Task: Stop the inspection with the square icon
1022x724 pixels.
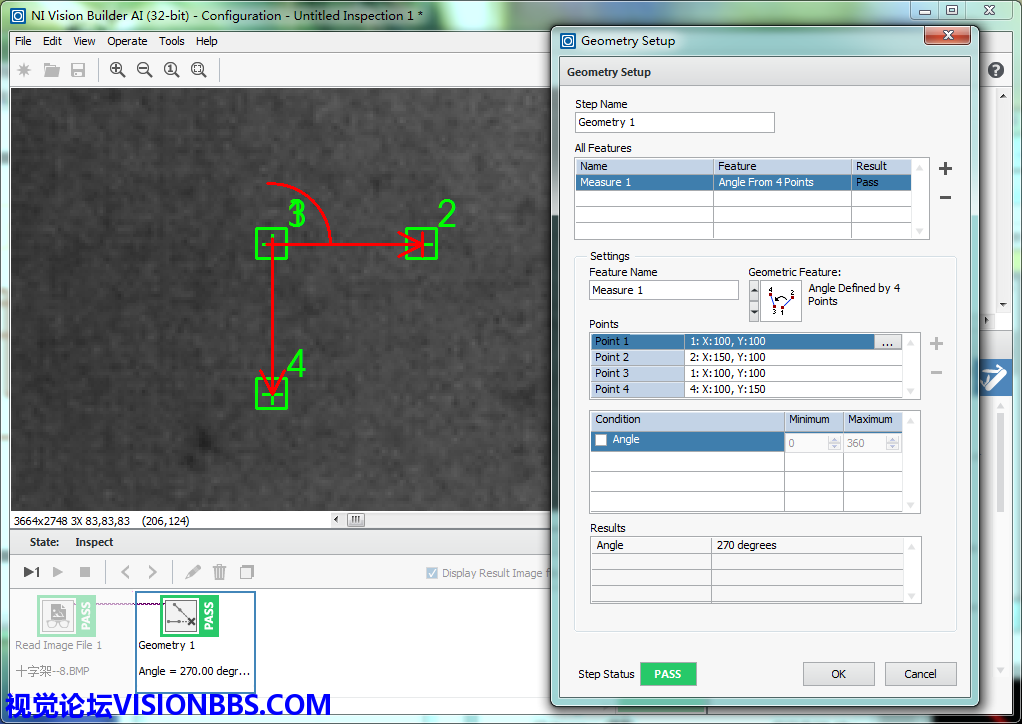Action: point(85,572)
